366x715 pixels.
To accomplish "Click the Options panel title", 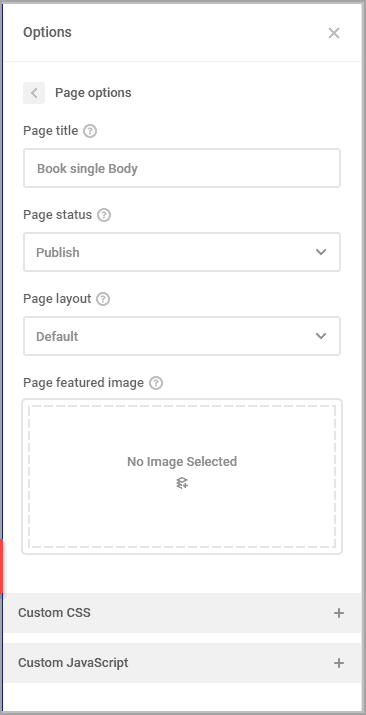I will click(x=47, y=32).
